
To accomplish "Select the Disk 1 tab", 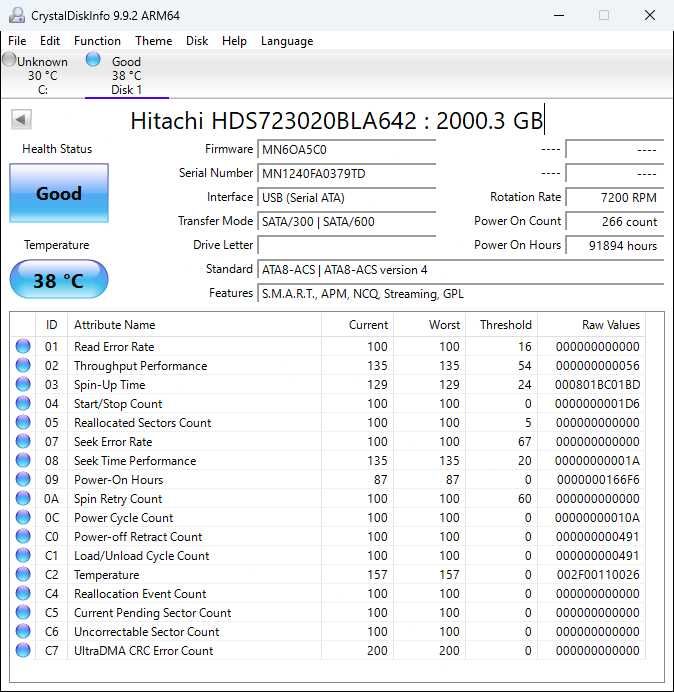I will pos(126,75).
